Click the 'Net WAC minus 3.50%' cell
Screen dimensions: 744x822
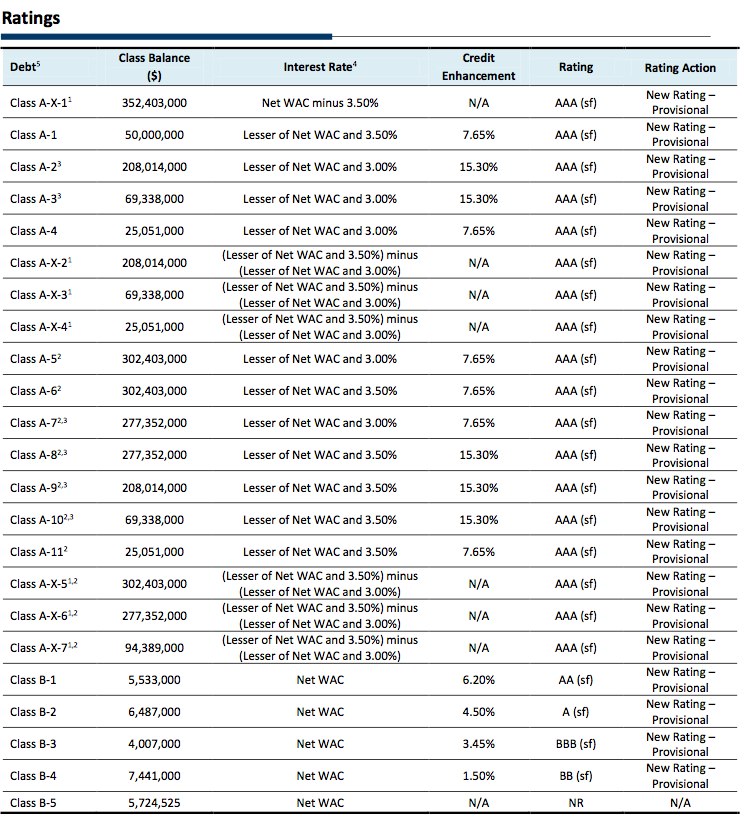[x=320, y=103]
